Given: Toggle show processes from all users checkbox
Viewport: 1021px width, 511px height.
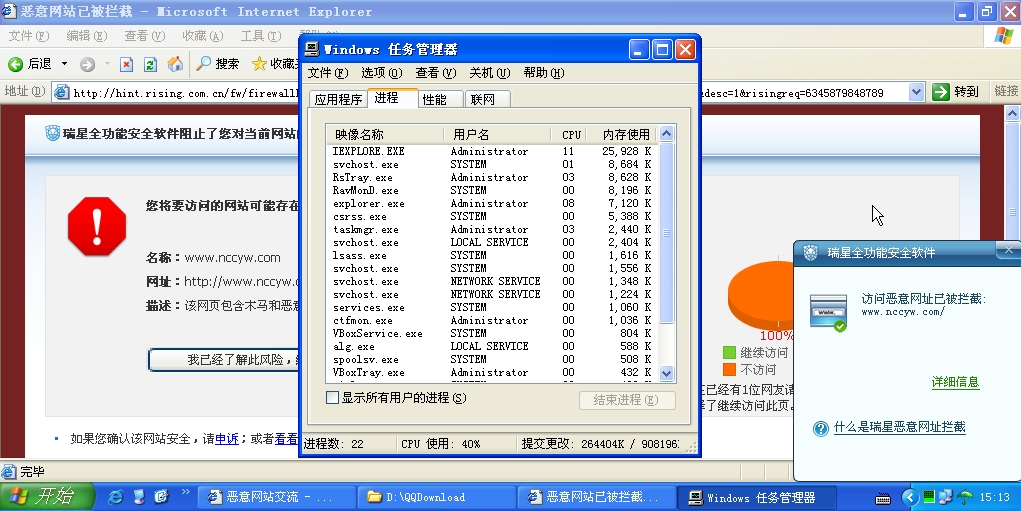Looking at the screenshot, I should click(x=332, y=398).
